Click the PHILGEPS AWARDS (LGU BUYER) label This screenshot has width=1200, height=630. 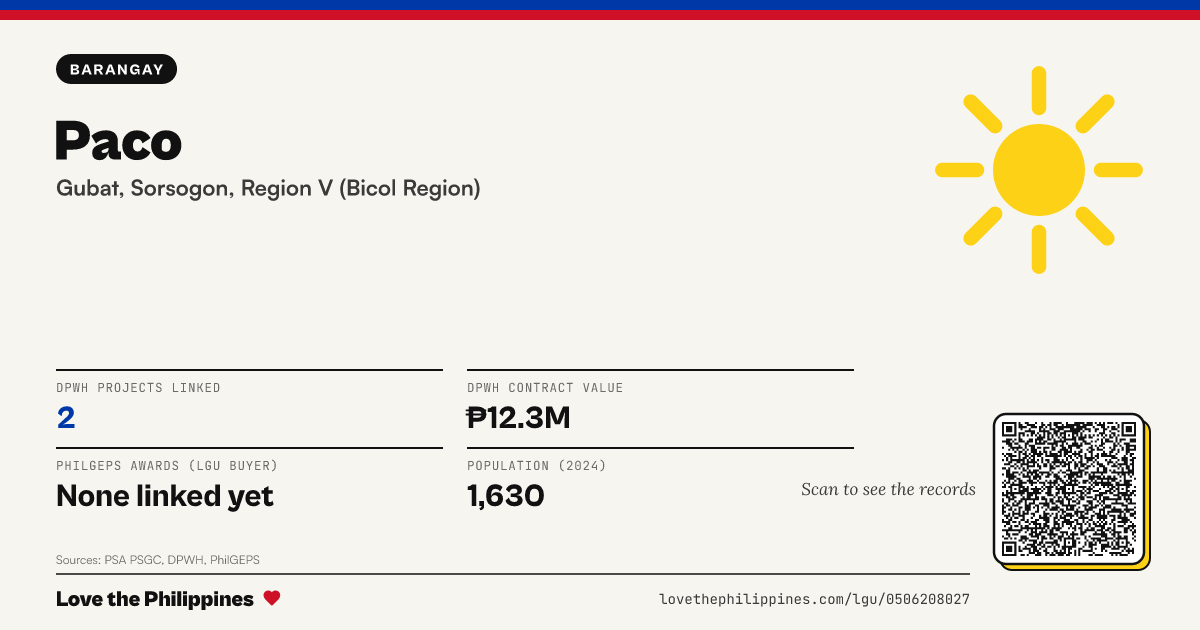tap(167, 466)
